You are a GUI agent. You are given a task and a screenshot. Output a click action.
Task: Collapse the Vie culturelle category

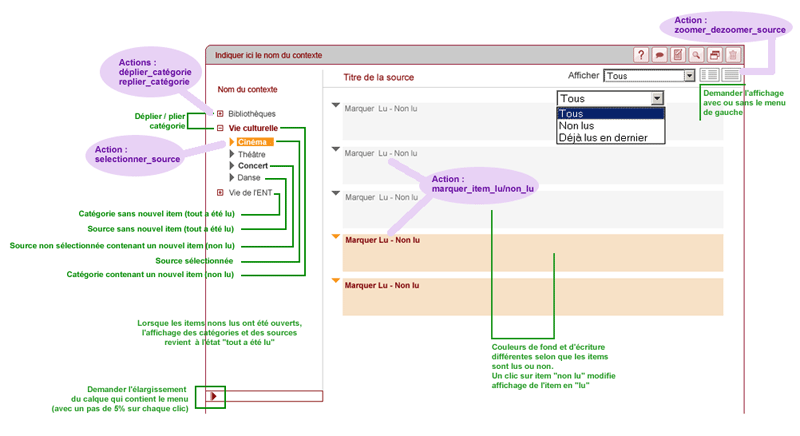[220, 128]
